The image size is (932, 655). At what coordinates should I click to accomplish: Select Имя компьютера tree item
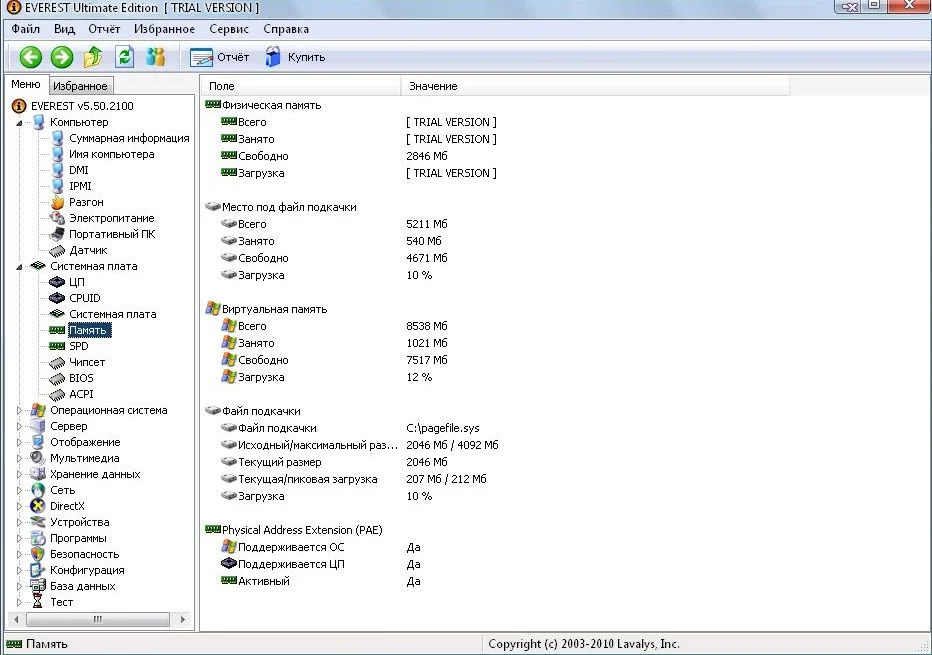(112, 154)
